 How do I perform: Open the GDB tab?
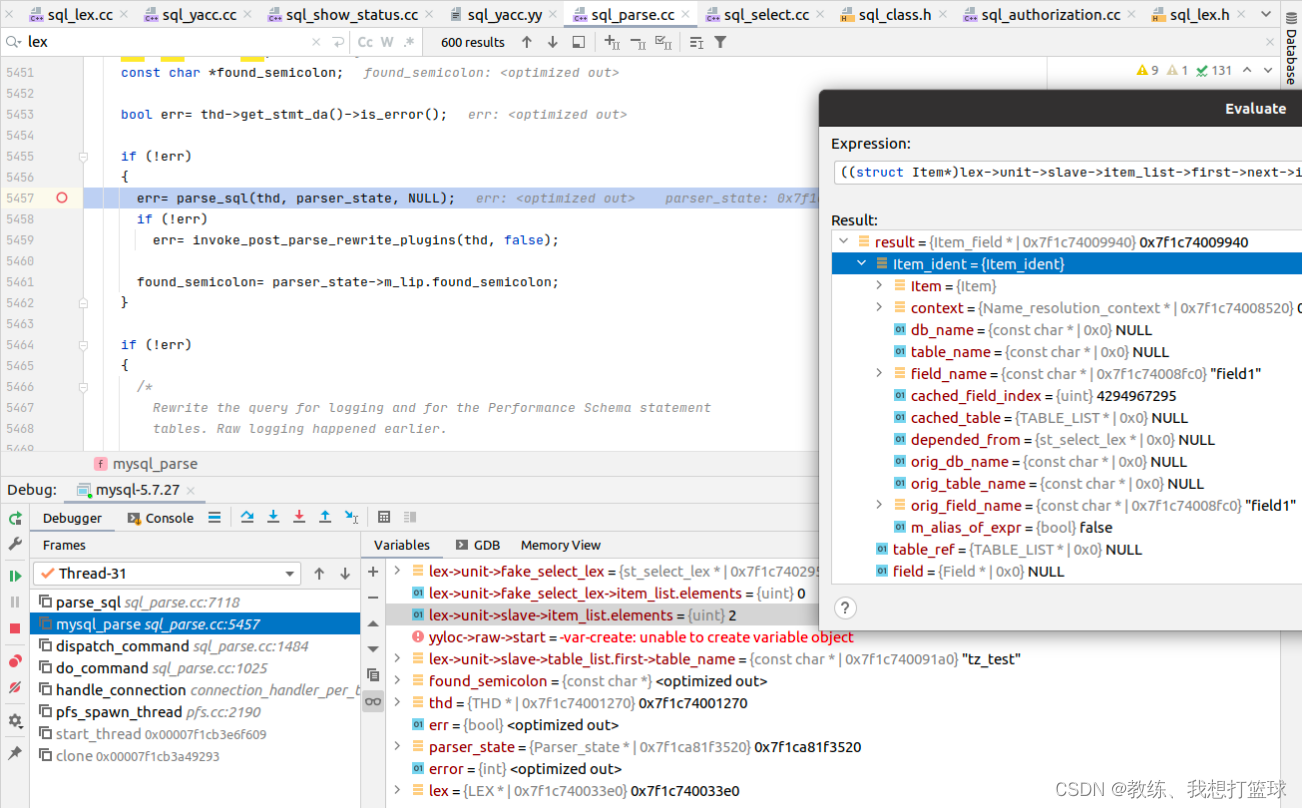click(x=477, y=545)
